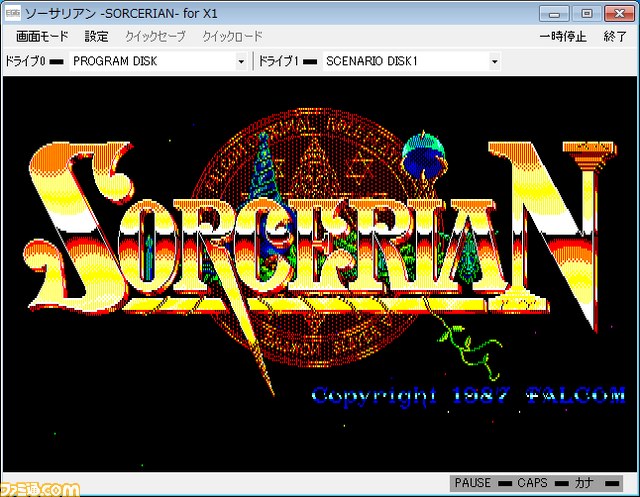640x497 pixels.
Task: Click the 一時停止 pause button
Action: [x=563, y=37]
